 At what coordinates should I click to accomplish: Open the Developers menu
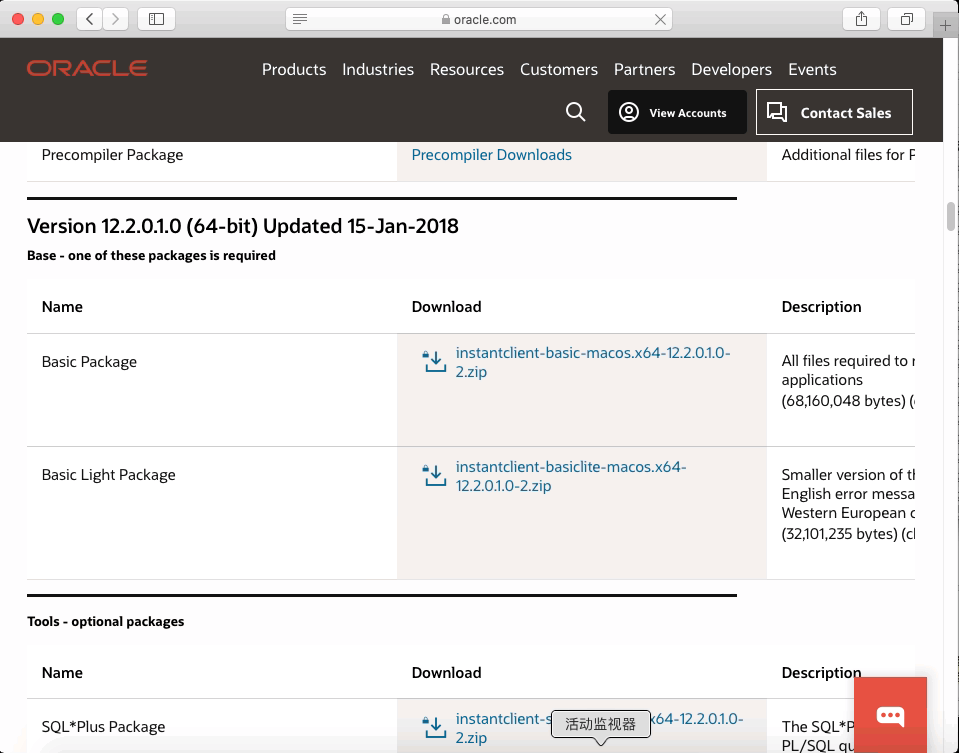pyautogui.click(x=731, y=69)
